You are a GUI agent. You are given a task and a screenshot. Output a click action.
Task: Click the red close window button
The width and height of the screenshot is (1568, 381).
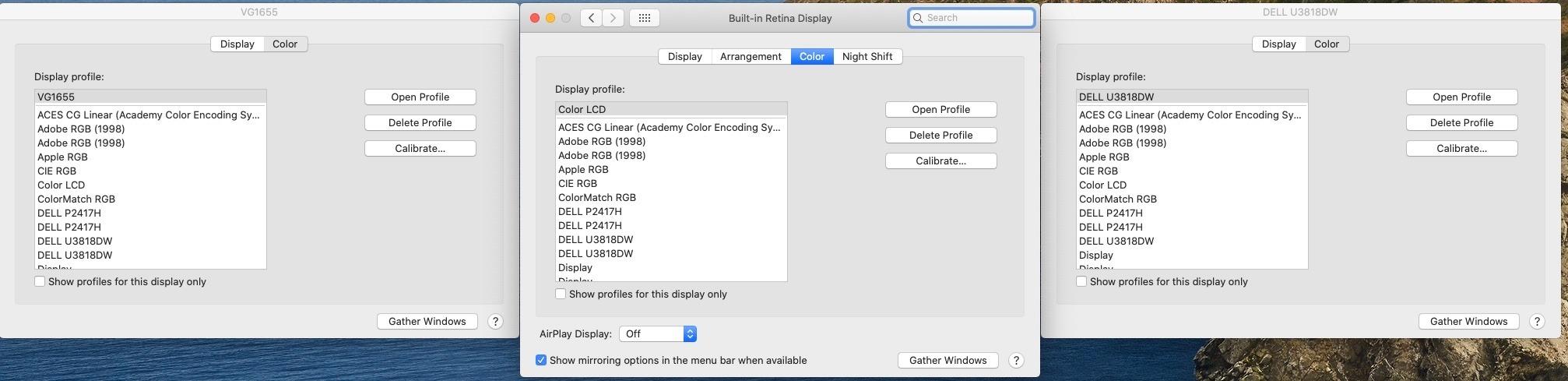535,18
